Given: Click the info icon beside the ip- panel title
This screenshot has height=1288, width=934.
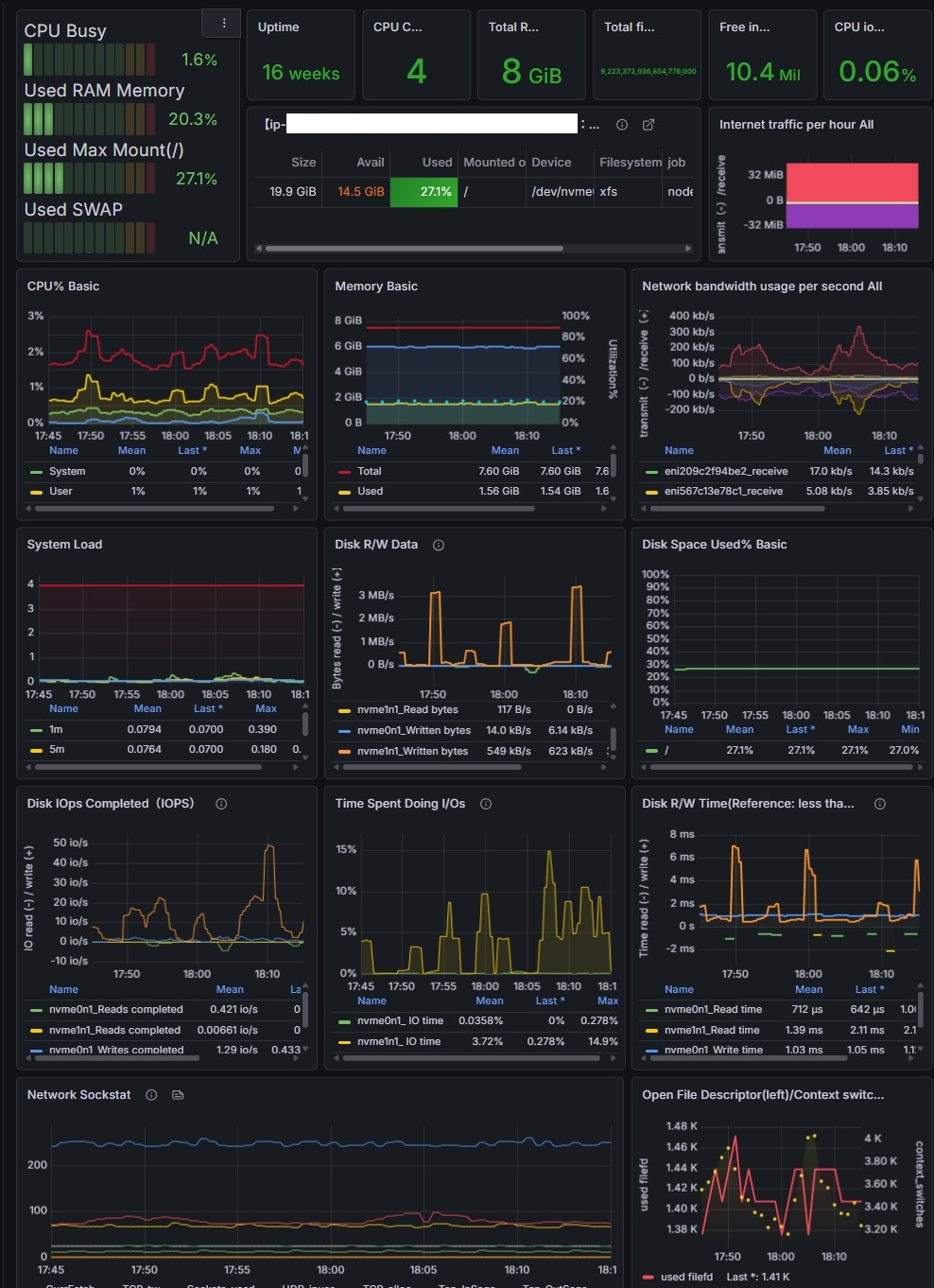Looking at the screenshot, I should 622,125.
